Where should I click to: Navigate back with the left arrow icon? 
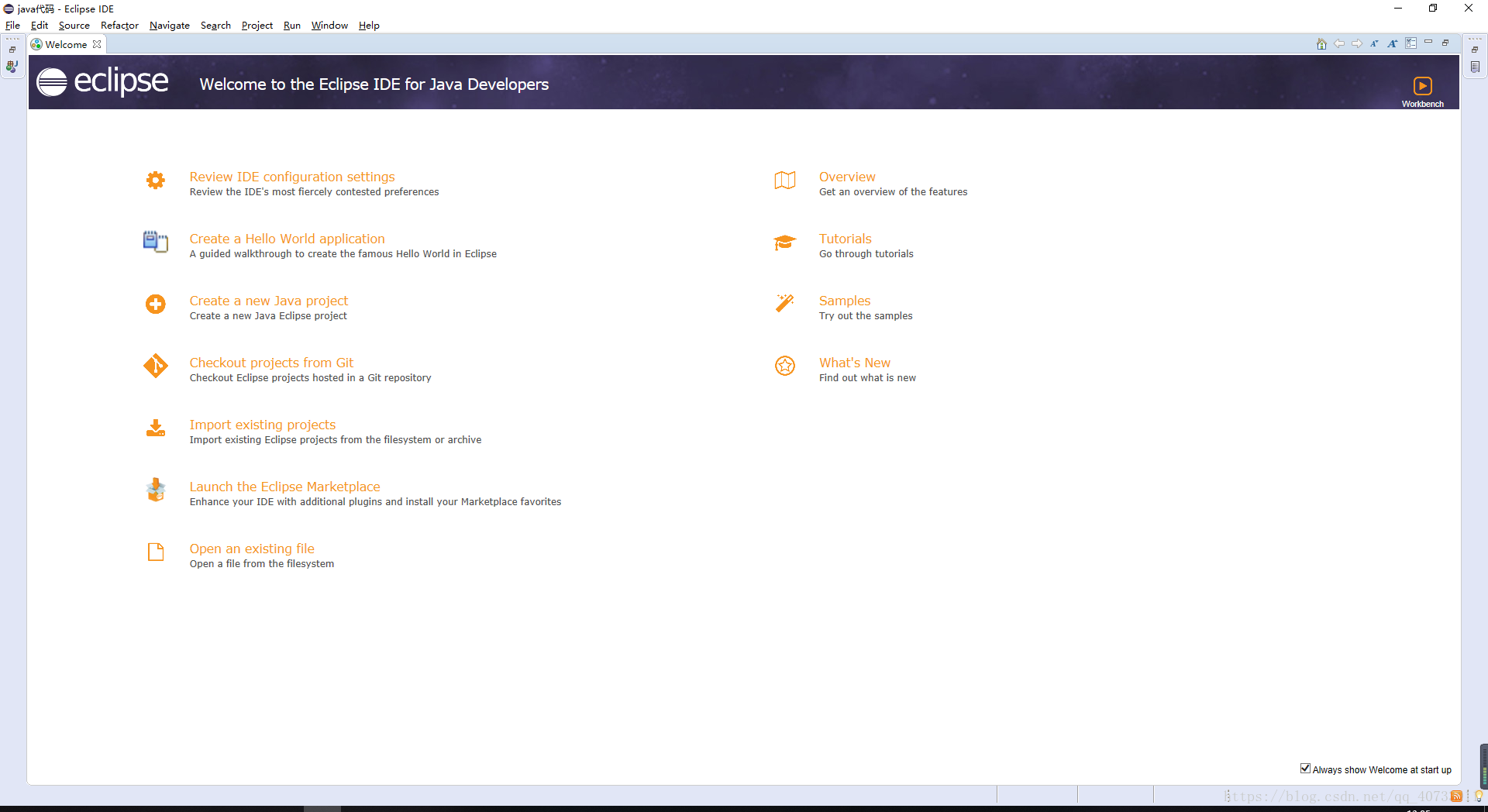coord(1339,44)
